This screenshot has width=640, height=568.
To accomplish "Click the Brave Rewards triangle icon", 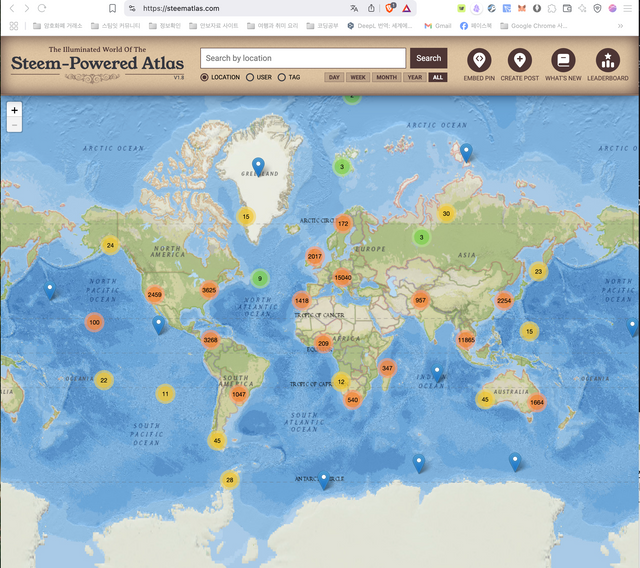I will coord(406,8).
